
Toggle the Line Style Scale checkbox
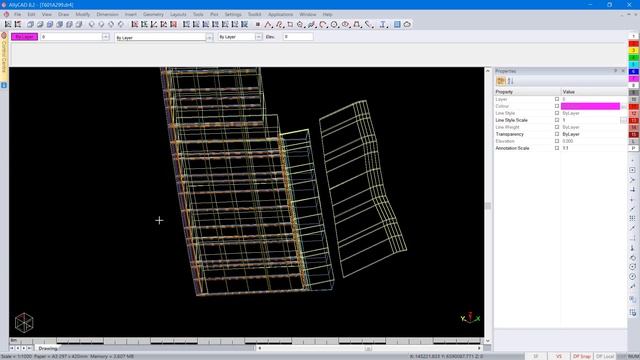(557, 120)
